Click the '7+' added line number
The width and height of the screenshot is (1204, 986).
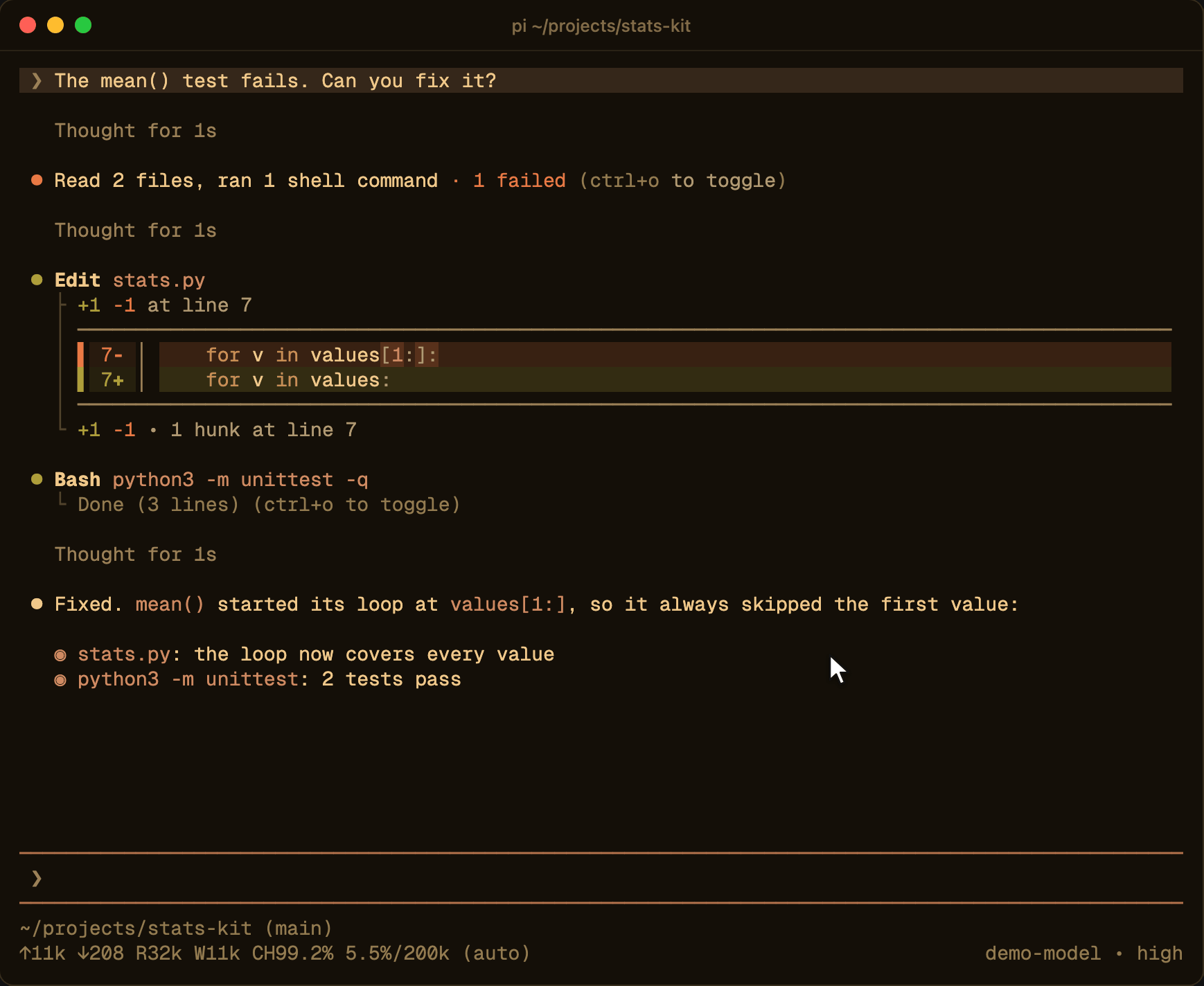point(112,380)
